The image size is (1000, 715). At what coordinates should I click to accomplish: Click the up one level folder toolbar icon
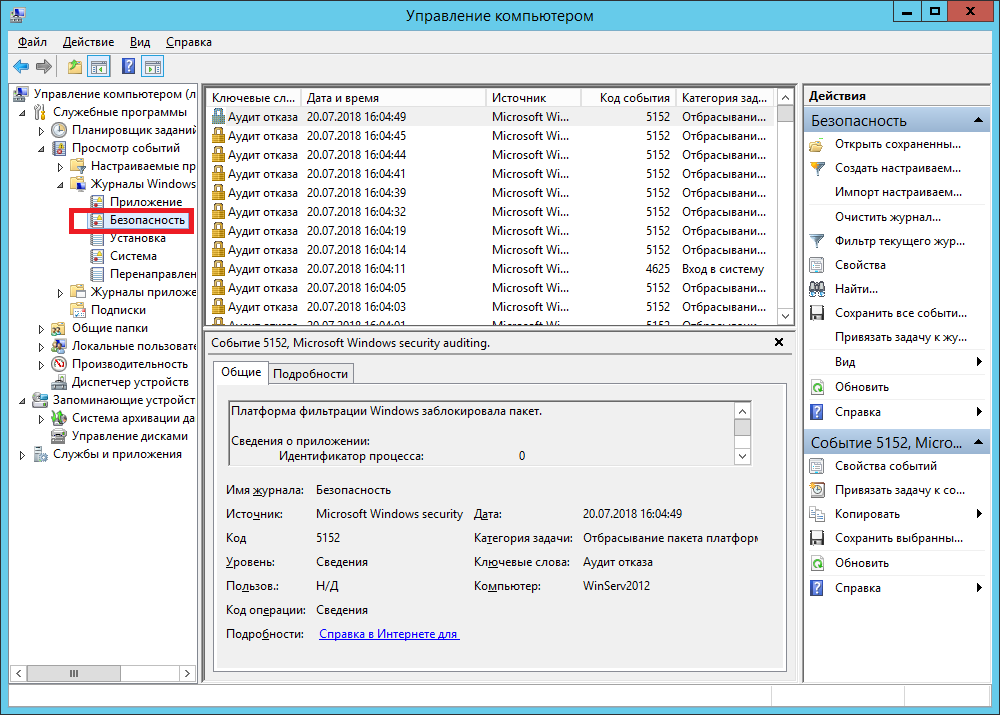(x=74, y=67)
